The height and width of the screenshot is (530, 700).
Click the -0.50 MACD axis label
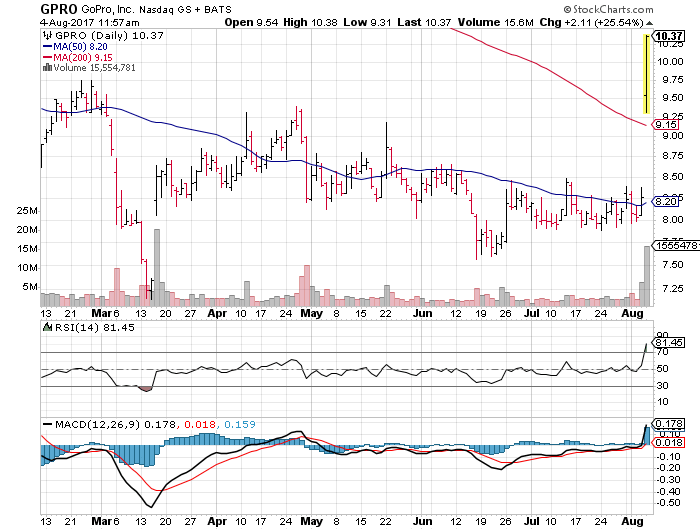pyautogui.click(x=668, y=503)
